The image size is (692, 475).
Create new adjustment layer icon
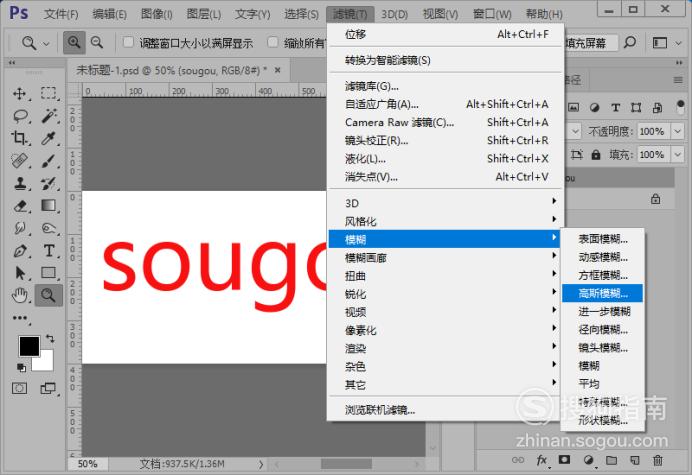(x=588, y=460)
